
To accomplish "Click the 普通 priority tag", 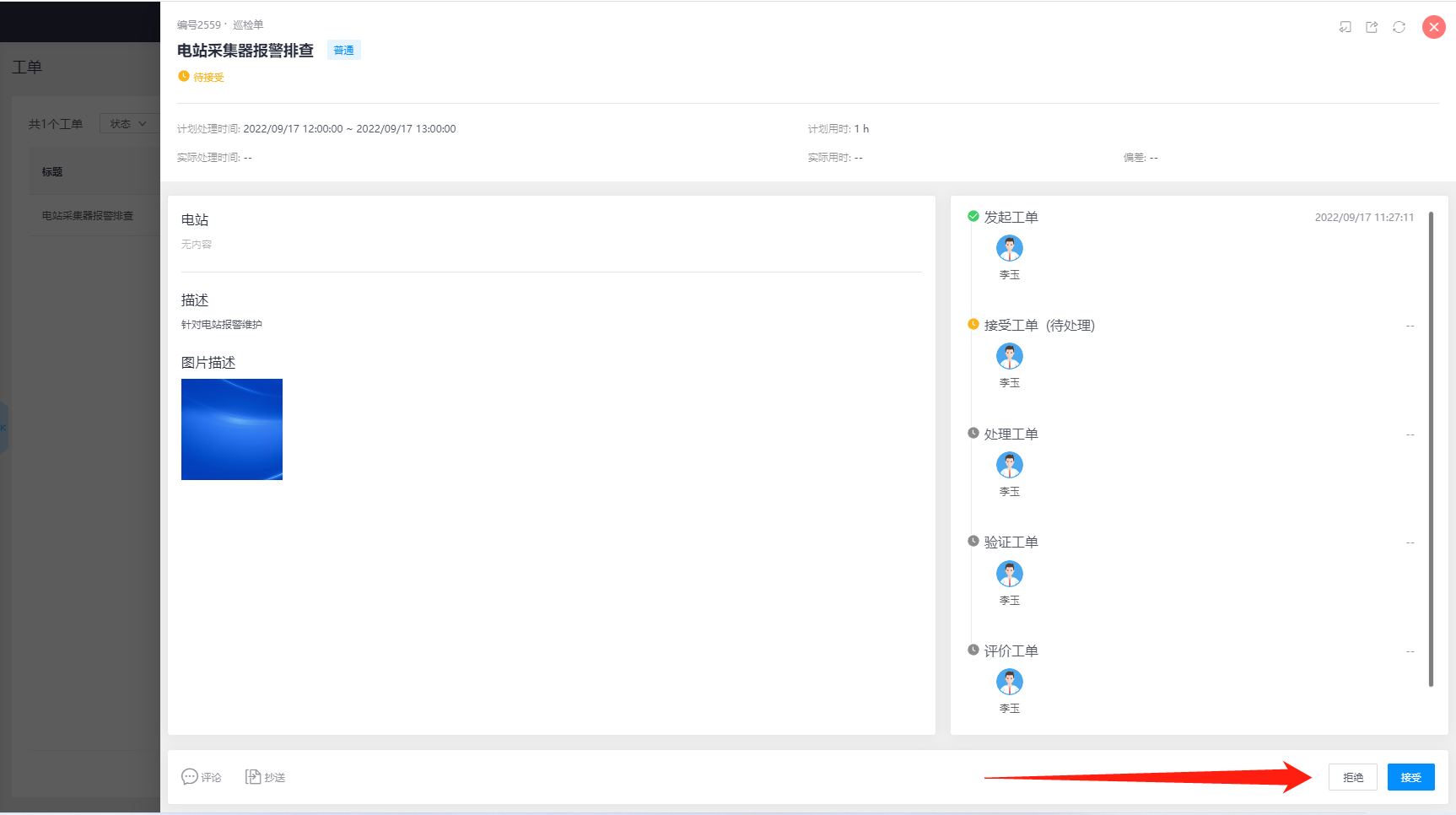I will pos(343,51).
